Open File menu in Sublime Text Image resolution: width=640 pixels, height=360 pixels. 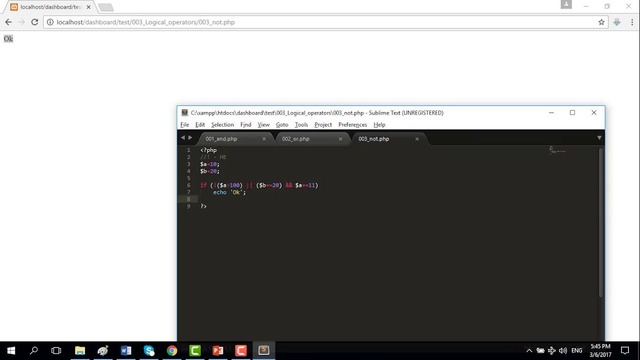click(184, 124)
